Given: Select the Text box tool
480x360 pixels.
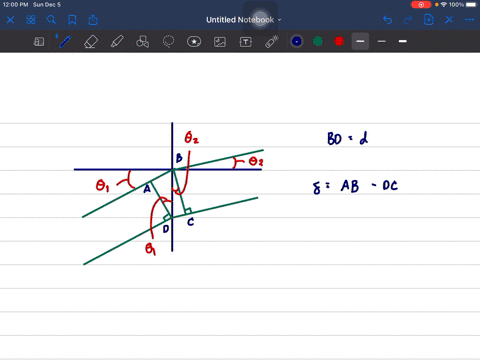Looking at the screenshot, I should (246, 42).
